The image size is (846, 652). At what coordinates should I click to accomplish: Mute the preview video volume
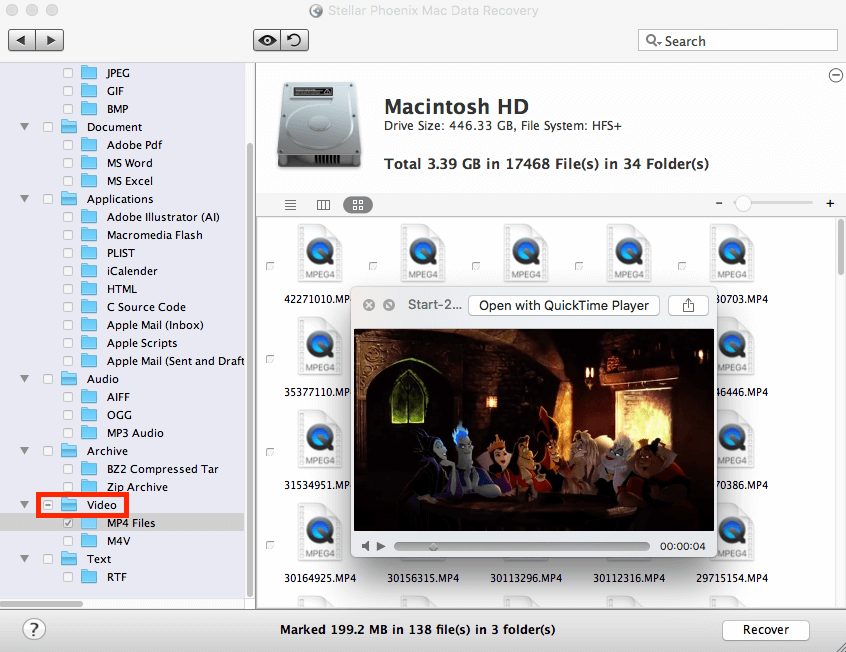(366, 546)
